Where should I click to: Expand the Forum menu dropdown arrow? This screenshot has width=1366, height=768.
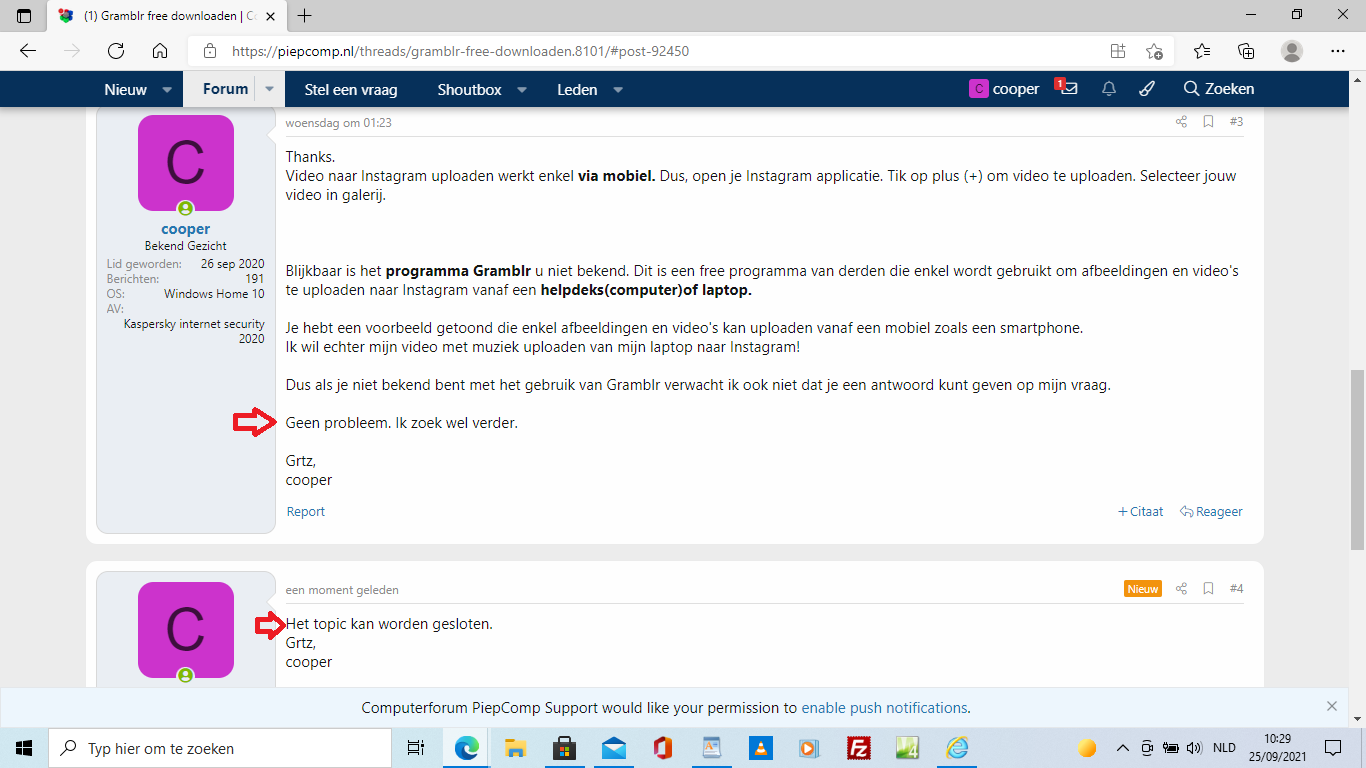click(269, 89)
